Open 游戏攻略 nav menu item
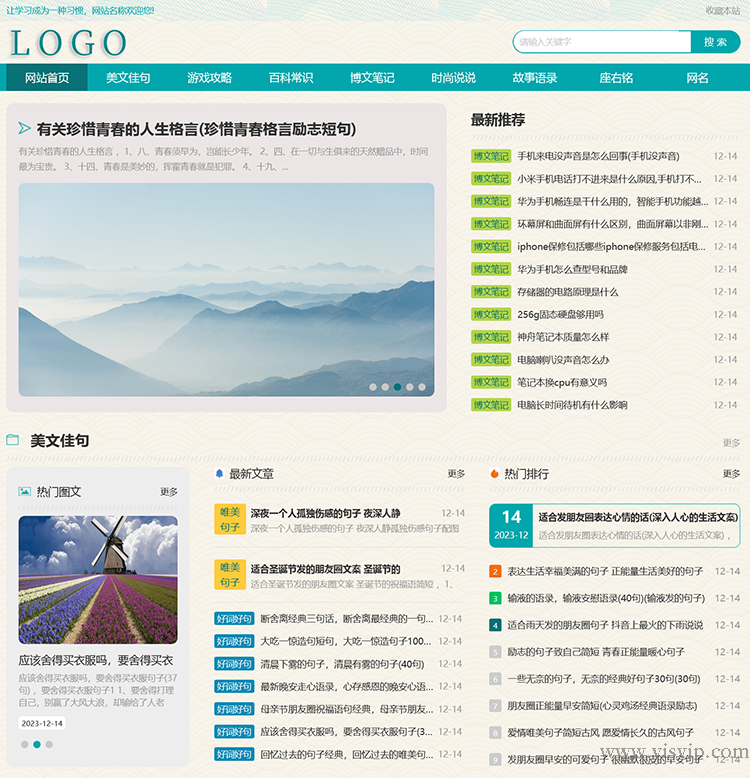This screenshot has height=778, width=750. [209, 77]
